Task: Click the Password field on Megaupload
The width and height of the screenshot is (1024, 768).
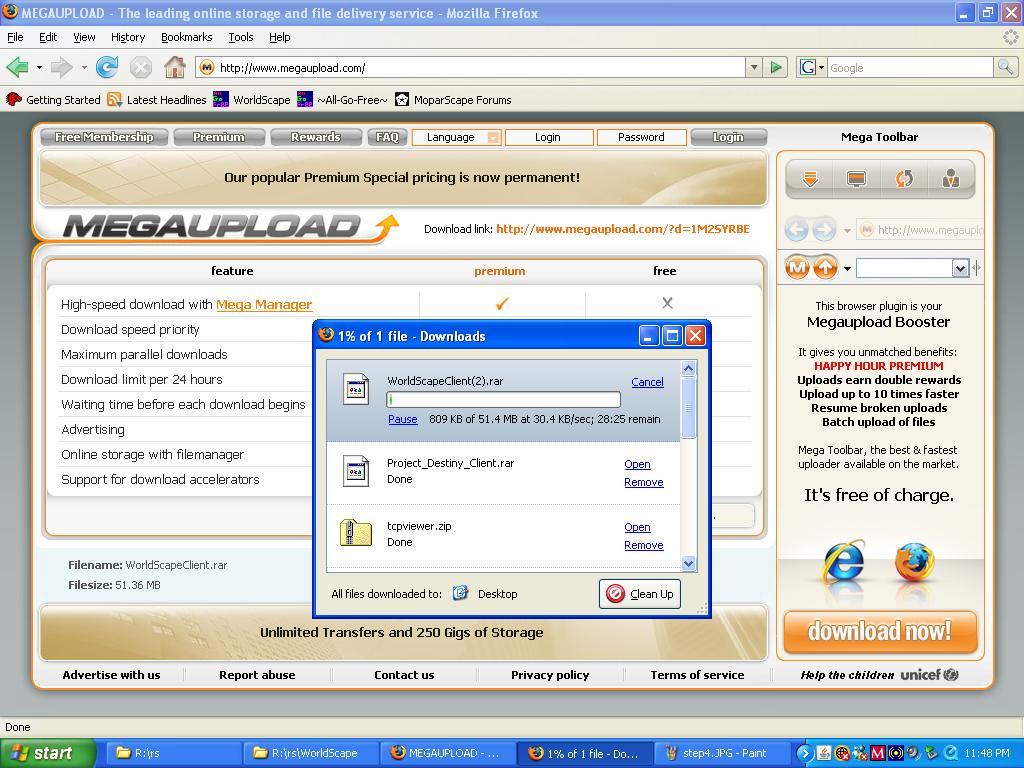Action: coord(641,137)
